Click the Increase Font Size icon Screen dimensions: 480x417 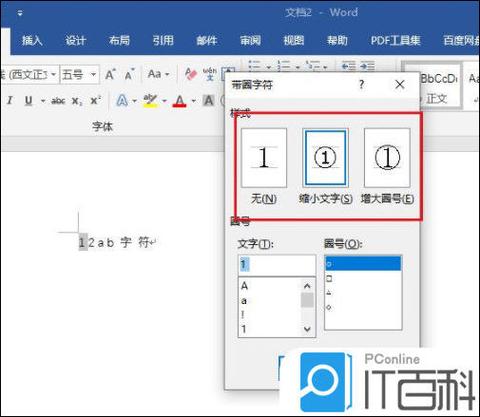[x=110, y=74]
